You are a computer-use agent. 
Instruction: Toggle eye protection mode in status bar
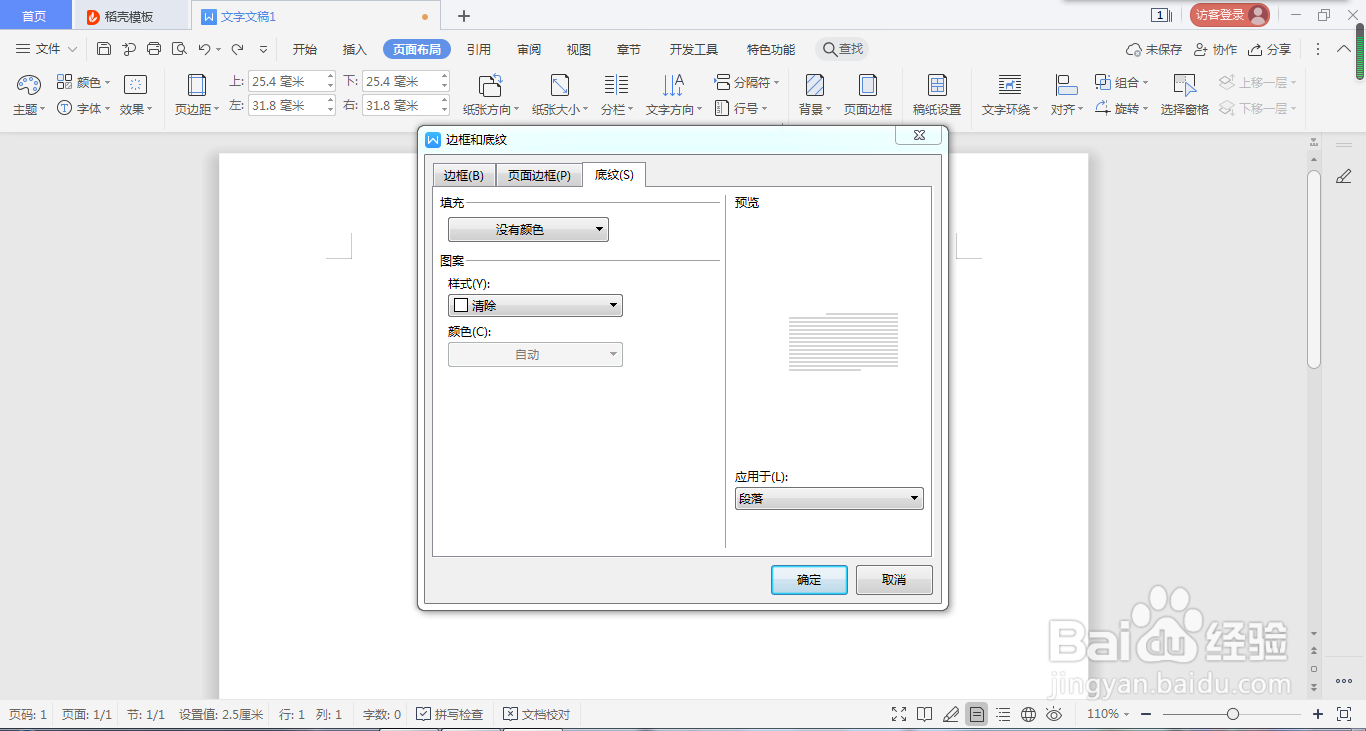(x=1054, y=714)
